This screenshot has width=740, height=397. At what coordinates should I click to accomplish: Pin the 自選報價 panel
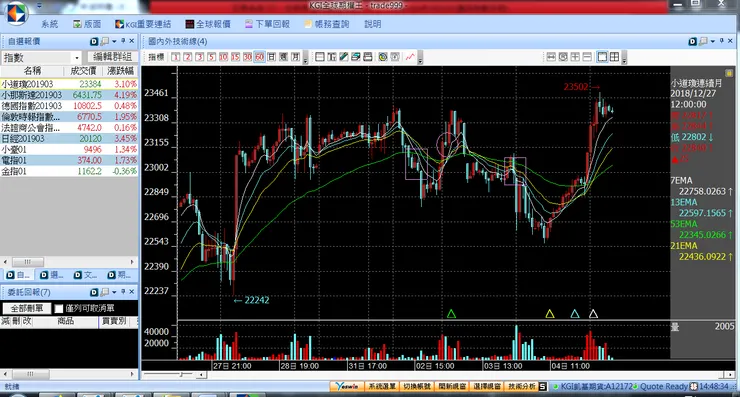pyautogui.click(x=123, y=41)
